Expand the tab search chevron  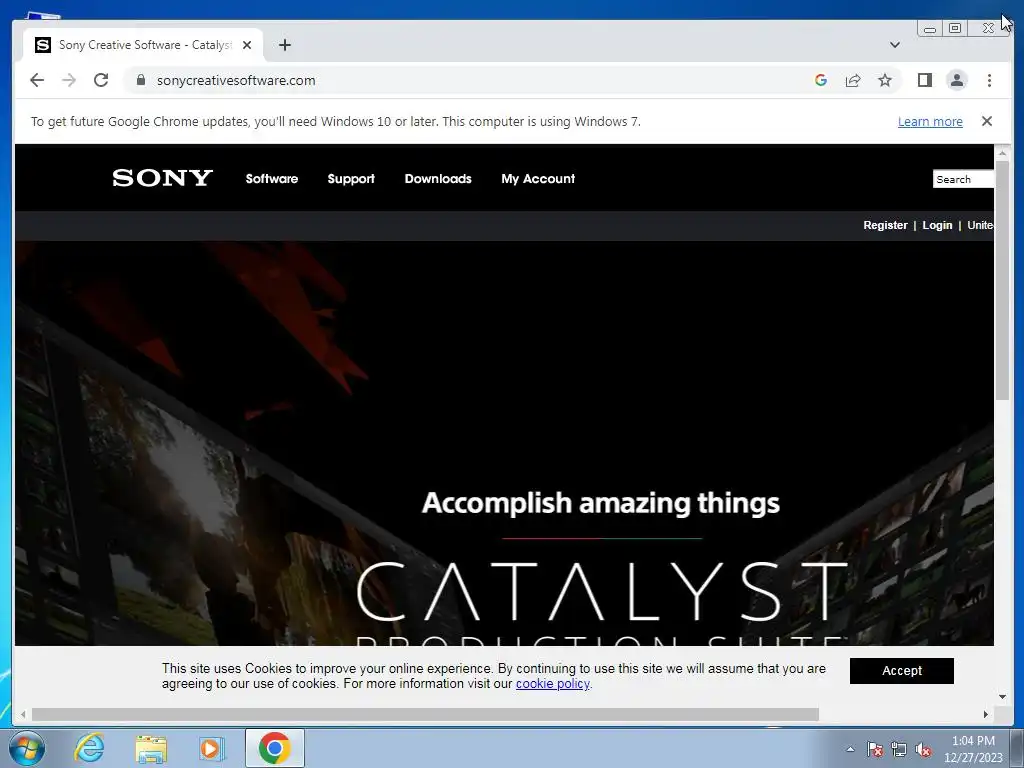pos(895,45)
